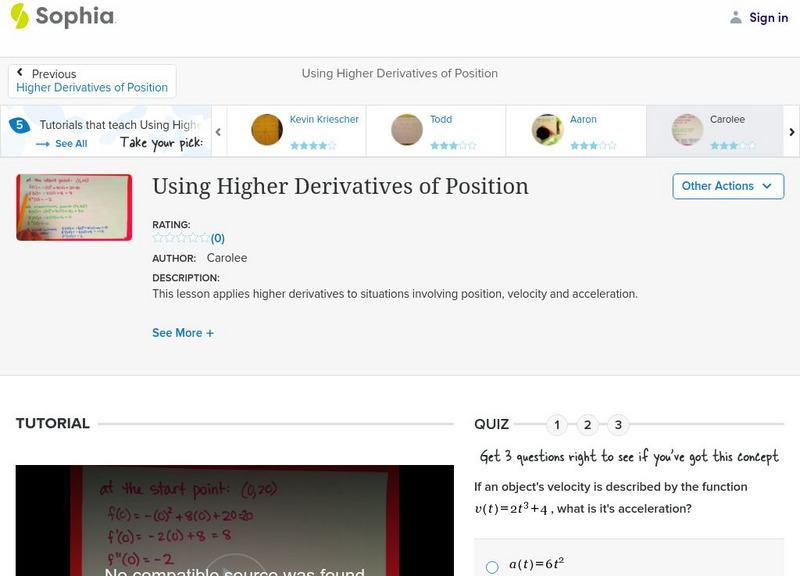Go back to Higher Derivatives of Position
Image resolution: width=800 pixels, height=576 pixels.
(x=92, y=87)
